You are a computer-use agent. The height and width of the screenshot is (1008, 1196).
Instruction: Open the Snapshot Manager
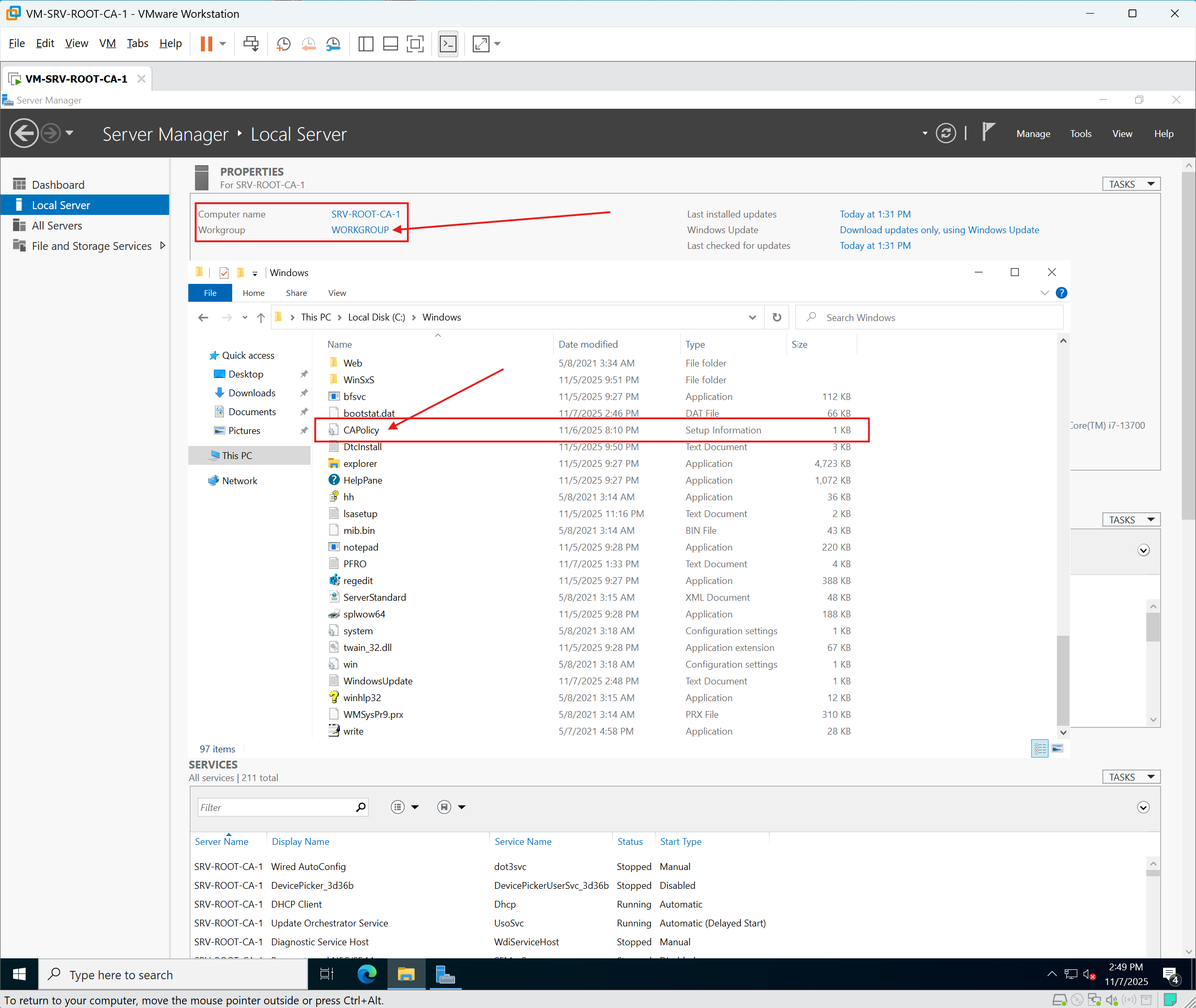pos(333,43)
